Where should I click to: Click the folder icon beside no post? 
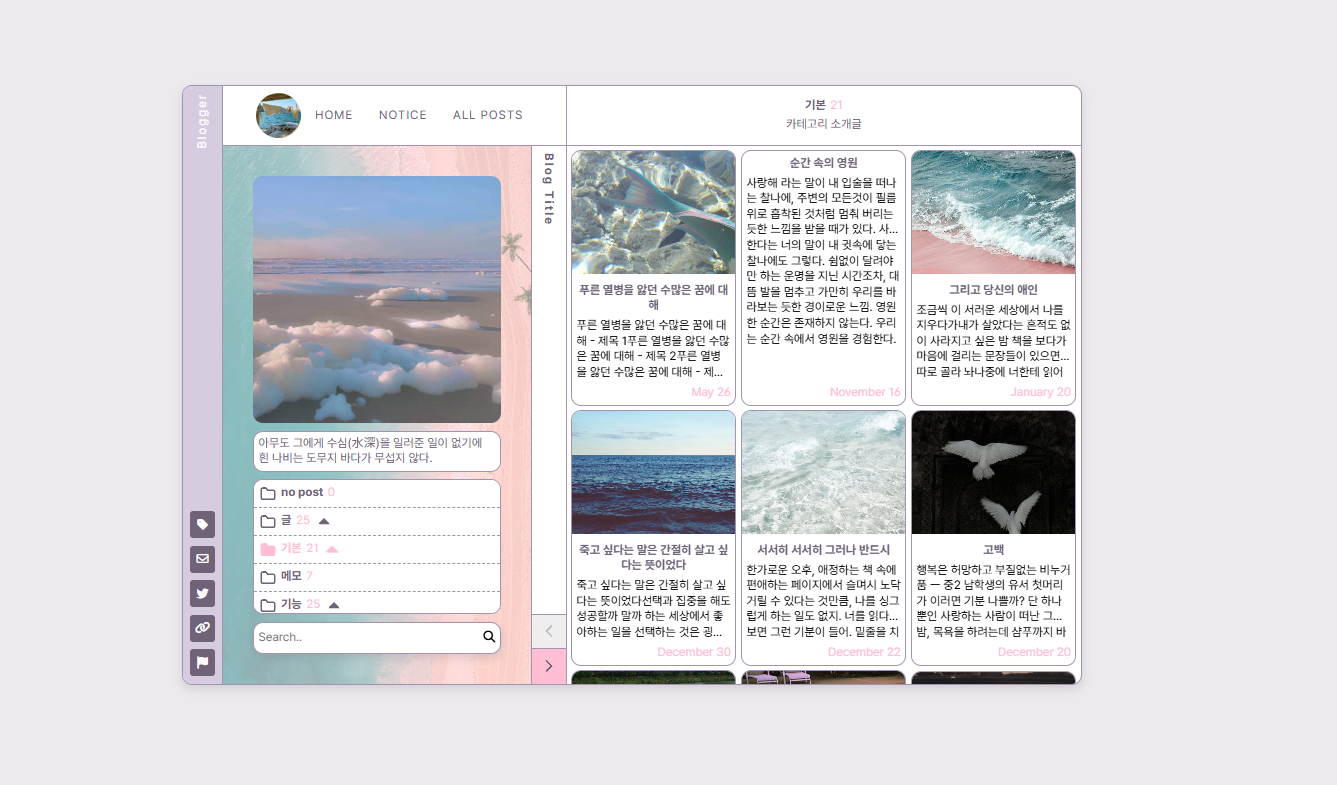click(268, 493)
